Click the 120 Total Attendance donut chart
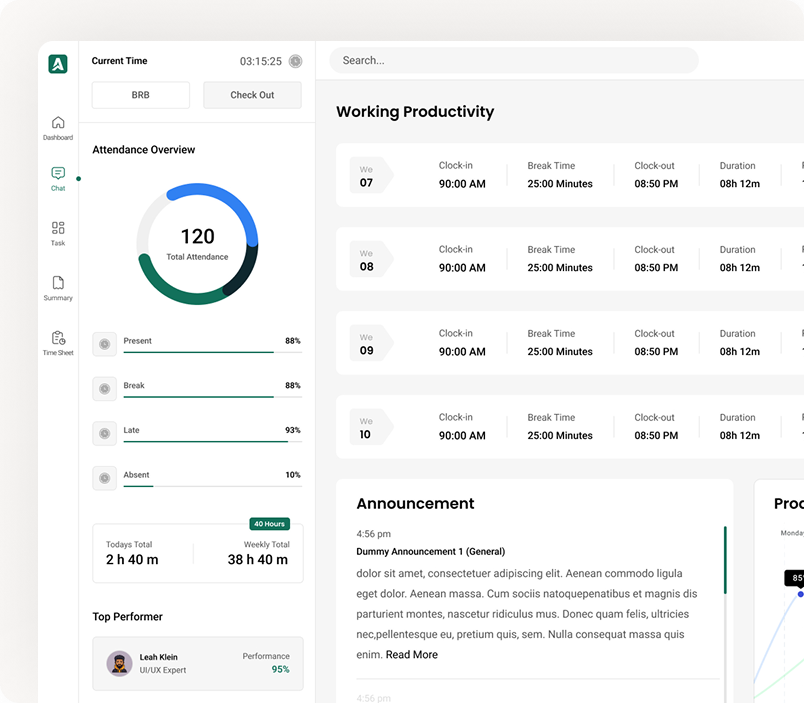 (x=197, y=244)
